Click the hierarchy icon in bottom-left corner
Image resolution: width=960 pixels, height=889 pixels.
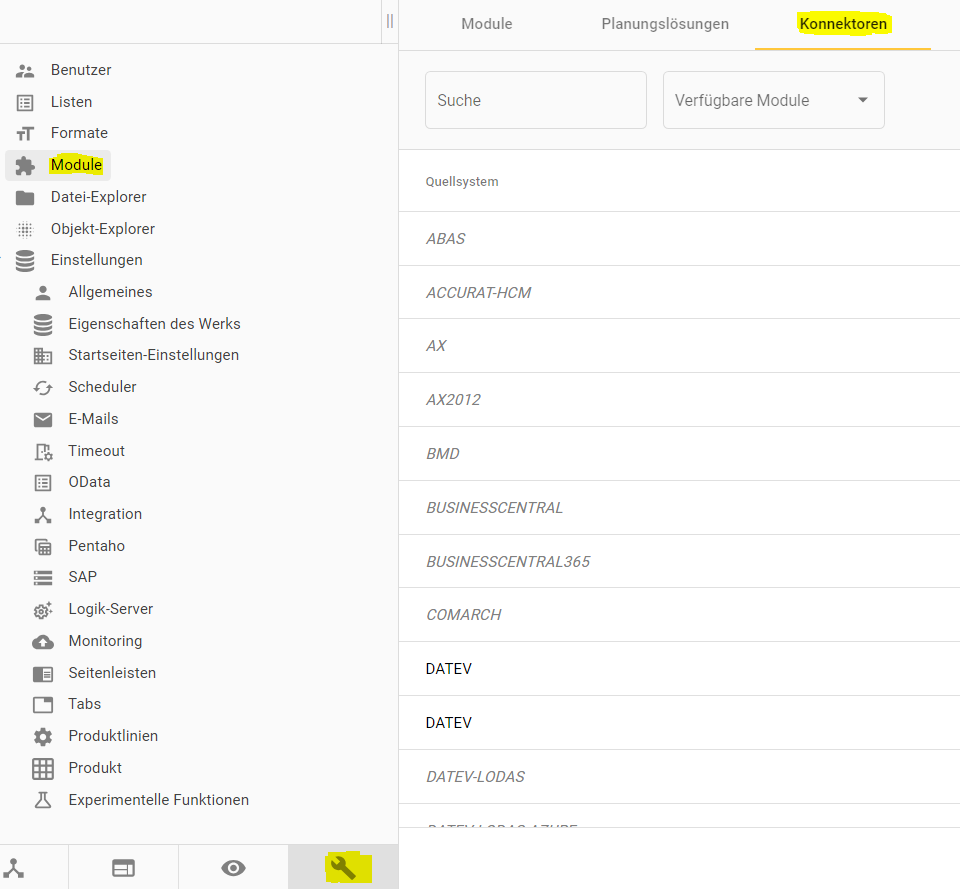click(14, 868)
